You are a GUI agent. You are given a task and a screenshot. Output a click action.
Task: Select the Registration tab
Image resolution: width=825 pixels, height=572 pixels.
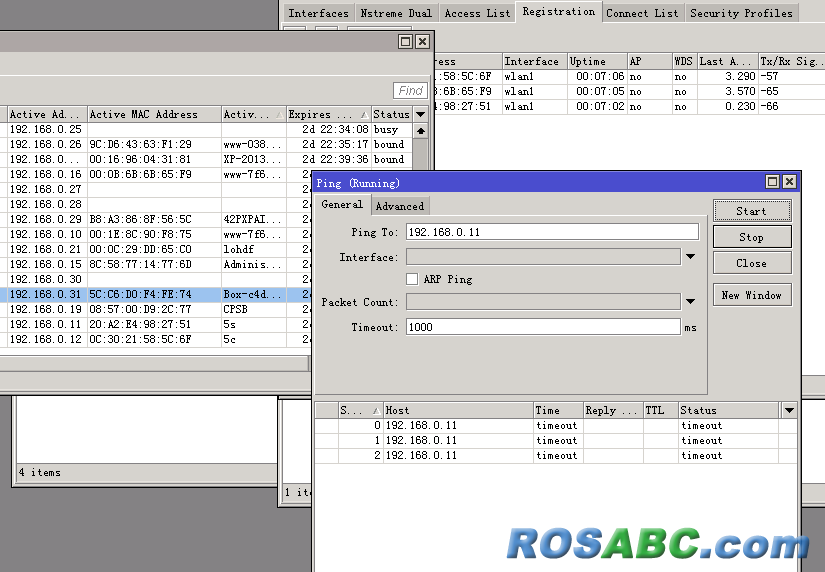(x=559, y=12)
